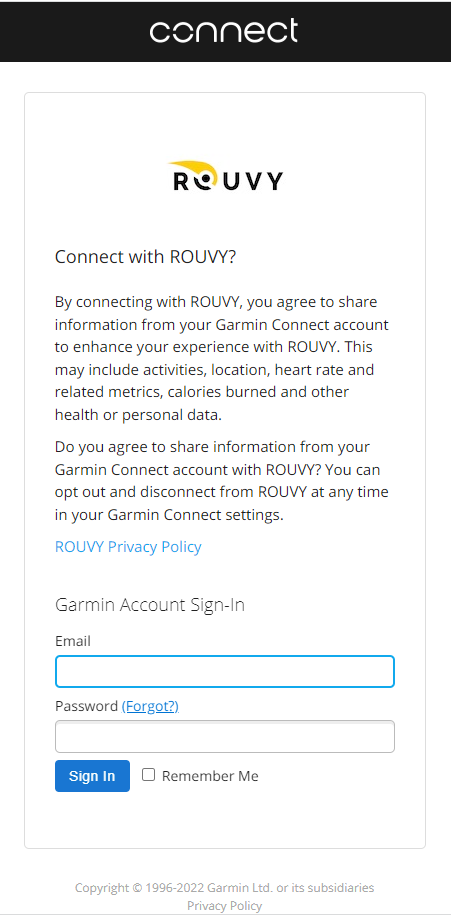Open the footer Privacy Policy link

(225, 906)
